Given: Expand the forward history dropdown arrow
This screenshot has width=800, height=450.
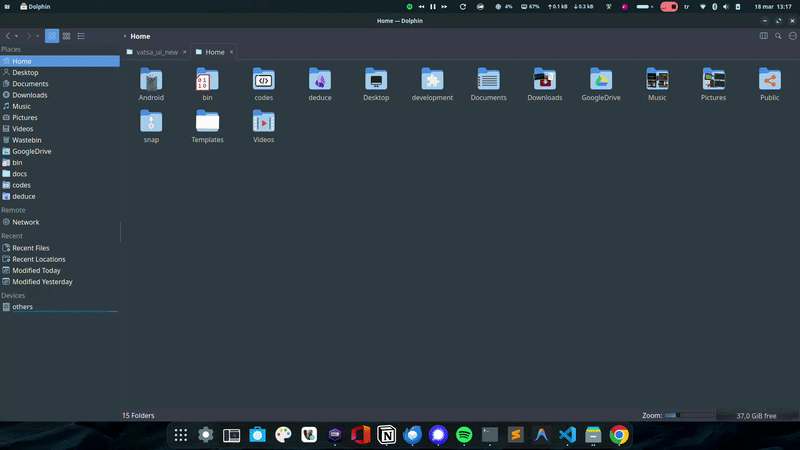Looking at the screenshot, I should (x=37, y=36).
